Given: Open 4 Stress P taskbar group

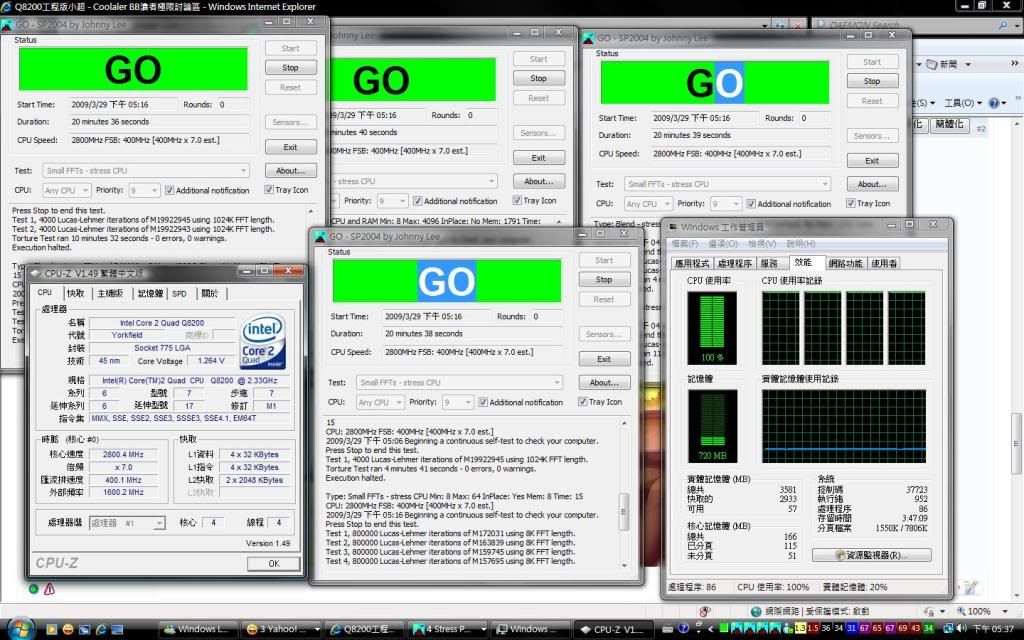Looking at the screenshot, I should click(x=448, y=629).
